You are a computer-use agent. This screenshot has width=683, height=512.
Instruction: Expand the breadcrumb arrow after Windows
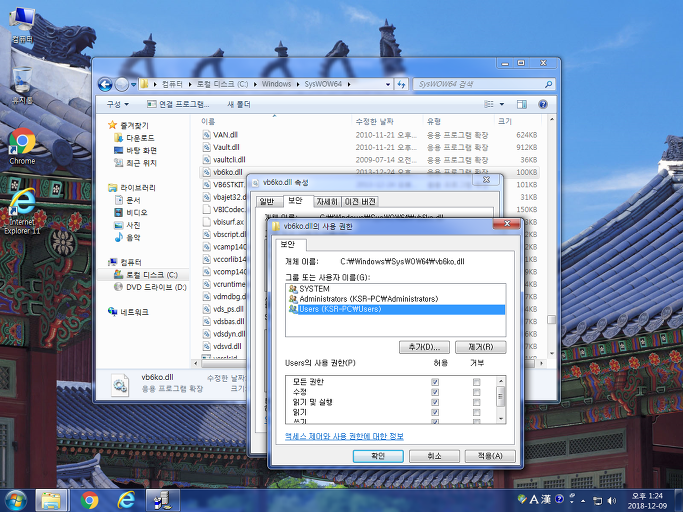pyautogui.click(x=298, y=84)
